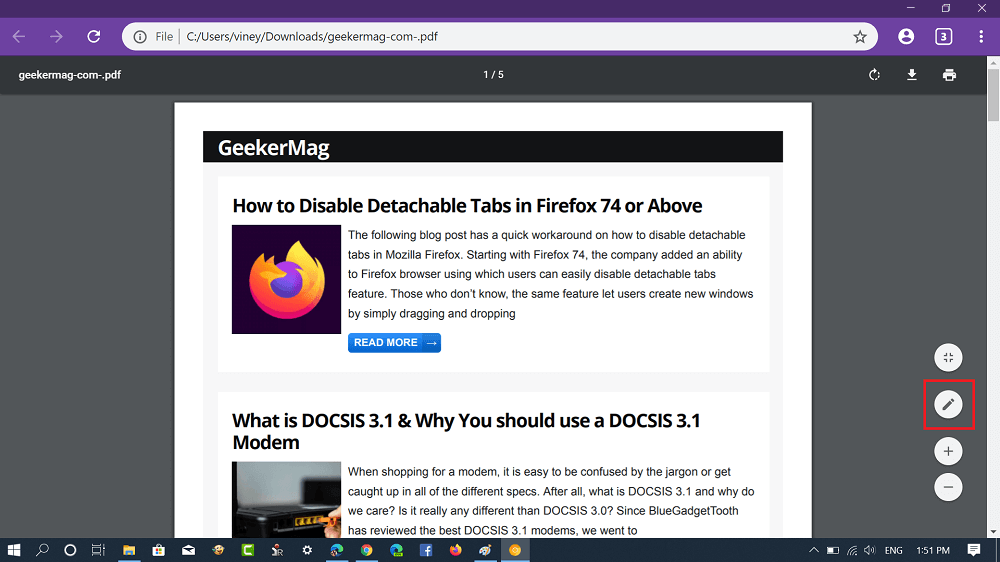The image size is (1000, 562).
Task: Open the Windows Start menu
Action: pos(13,550)
